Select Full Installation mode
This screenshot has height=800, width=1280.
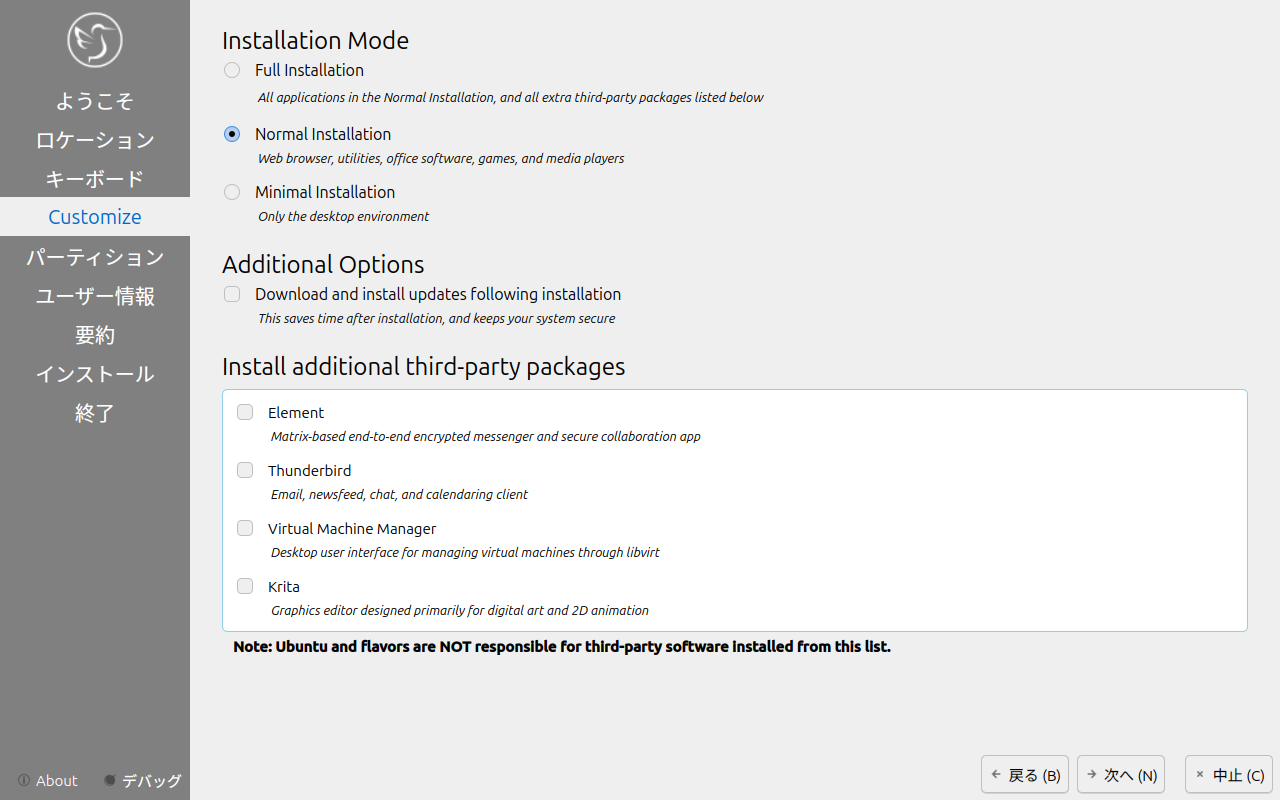[x=232, y=70]
